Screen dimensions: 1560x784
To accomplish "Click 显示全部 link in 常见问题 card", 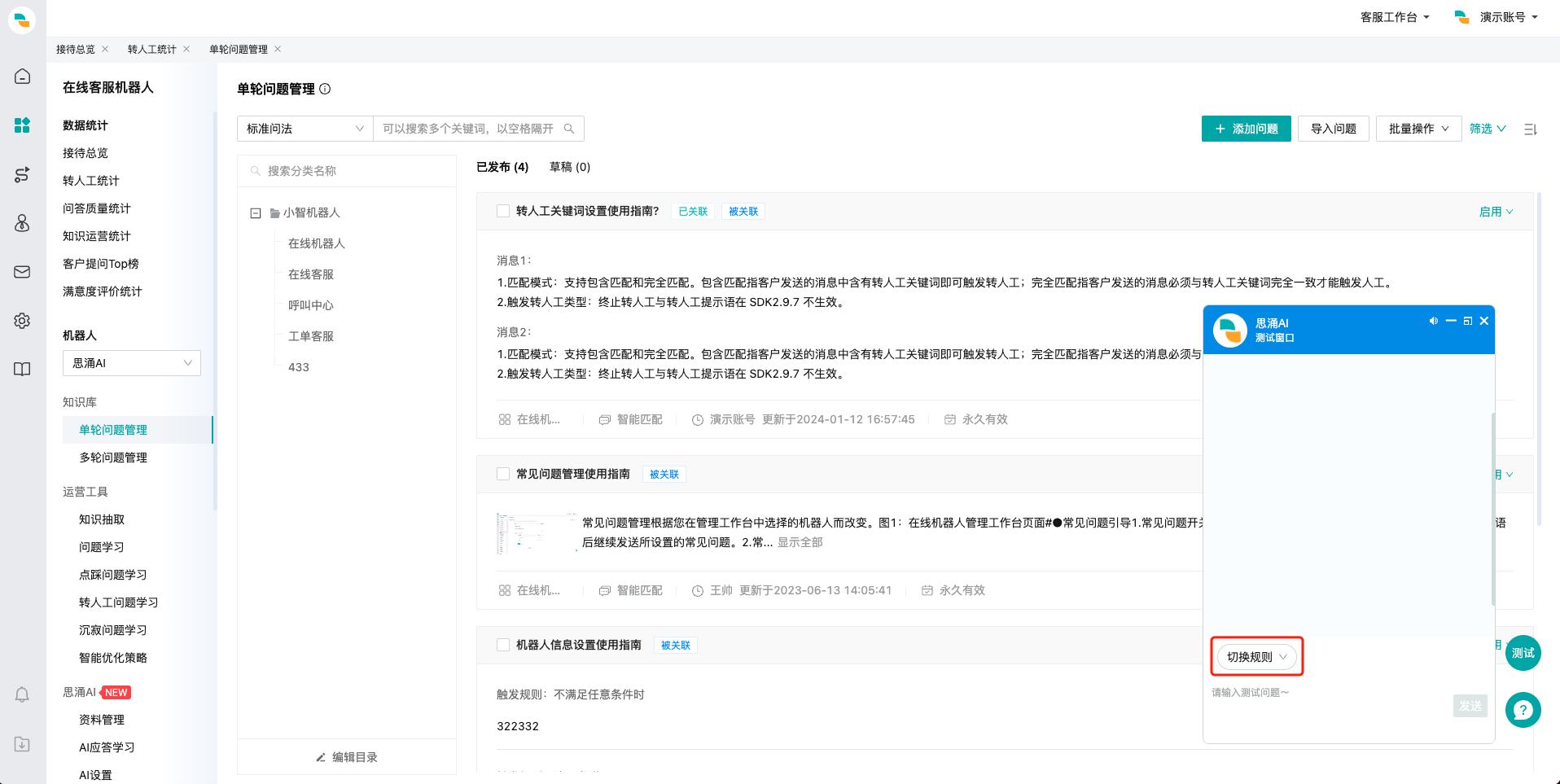I will [800, 542].
